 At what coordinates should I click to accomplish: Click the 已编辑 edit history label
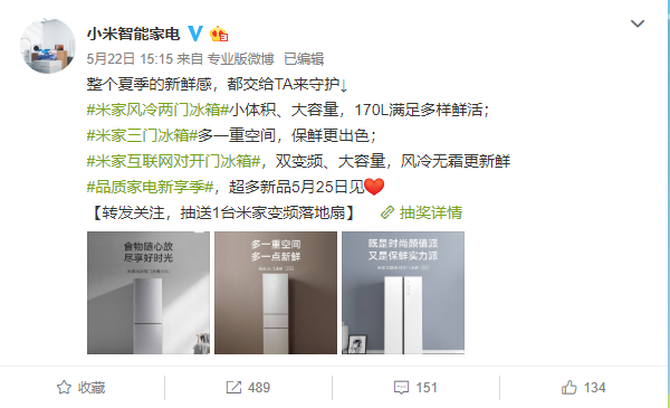point(304,59)
